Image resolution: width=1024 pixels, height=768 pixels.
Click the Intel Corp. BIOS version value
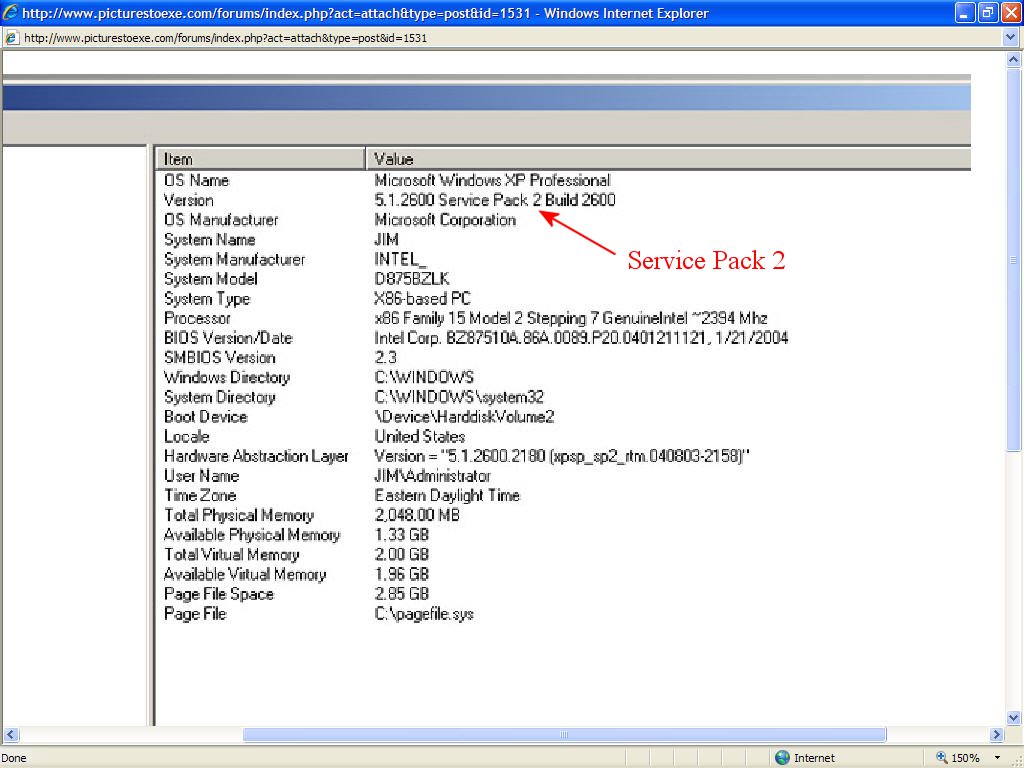tap(581, 338)
